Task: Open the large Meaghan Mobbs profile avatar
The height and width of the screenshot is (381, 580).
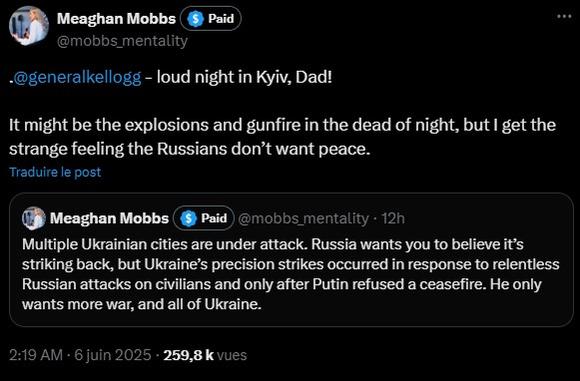Action: (29, 26)
